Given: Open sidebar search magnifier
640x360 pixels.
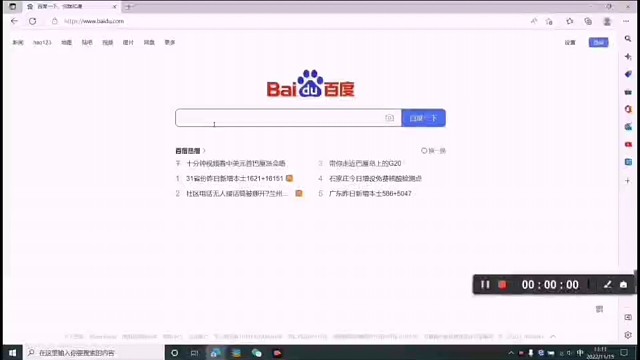Looking at the screenshot, I should 628,39.
